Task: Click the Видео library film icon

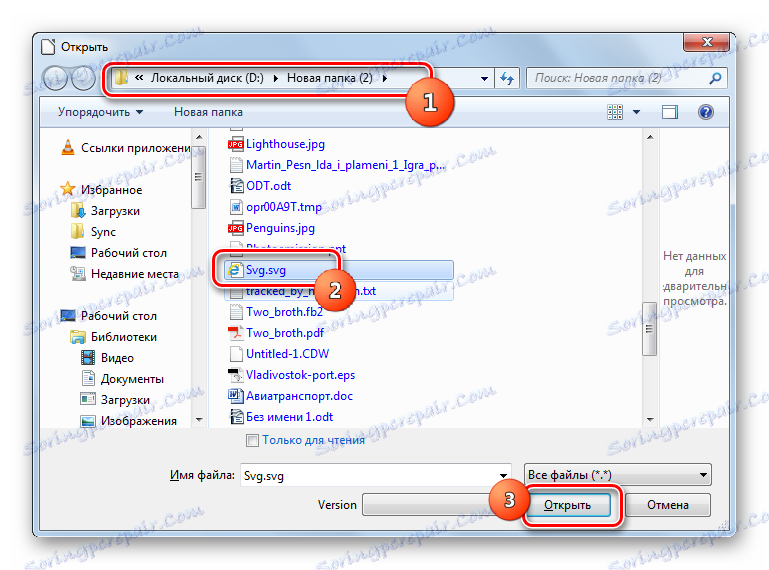Action: click(x=88, y=358)
